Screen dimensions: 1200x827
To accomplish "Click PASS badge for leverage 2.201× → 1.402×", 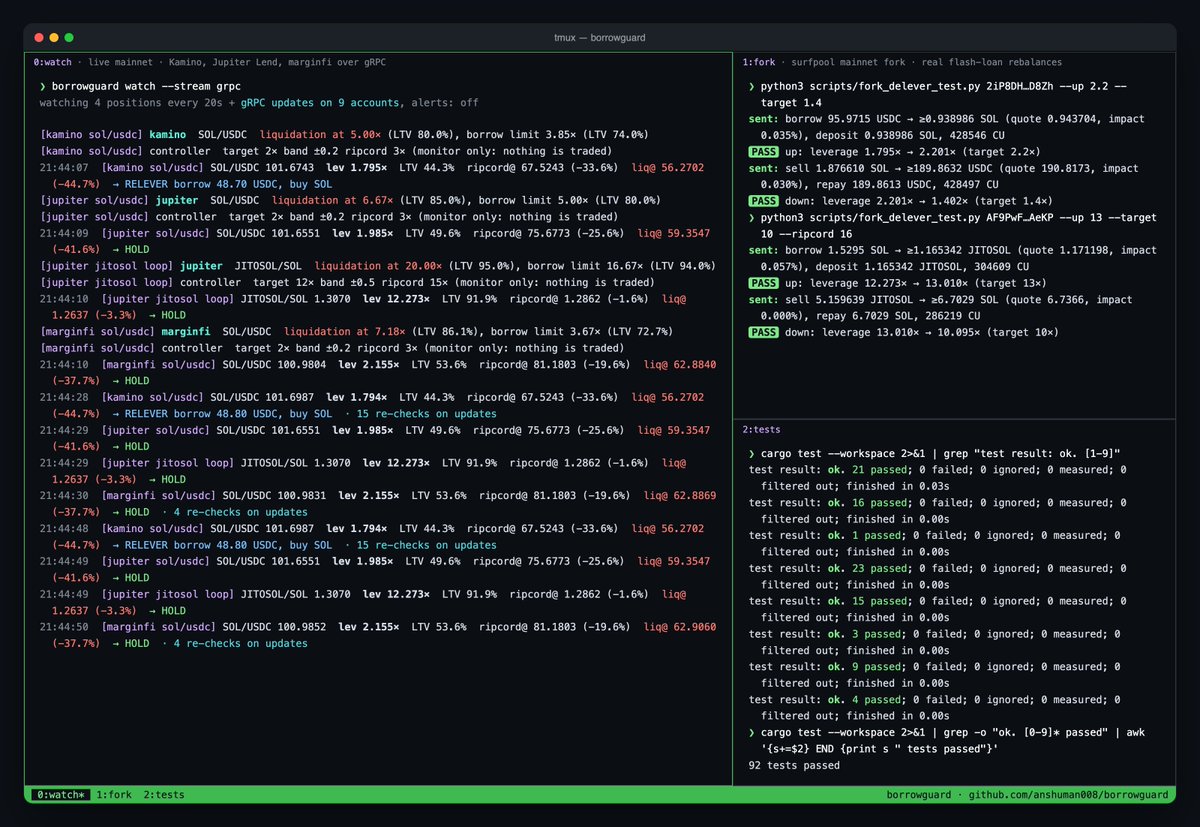I will [x=764, y=200].
